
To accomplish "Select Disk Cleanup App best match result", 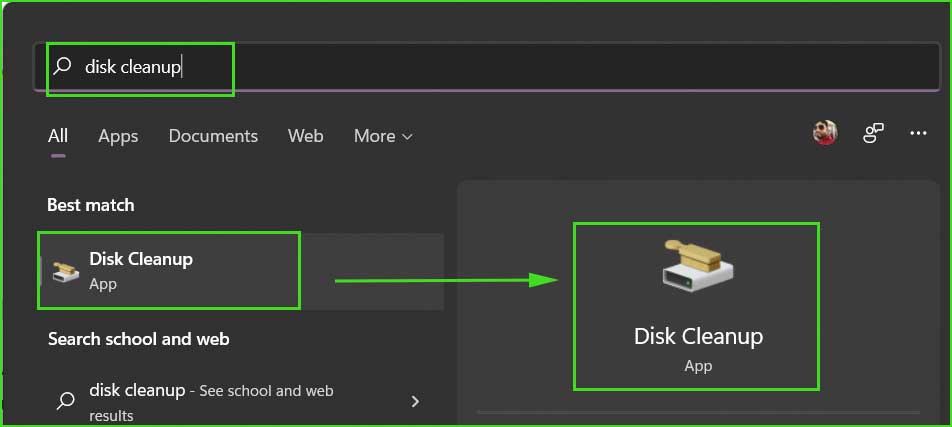I will [x=242, y=271].
